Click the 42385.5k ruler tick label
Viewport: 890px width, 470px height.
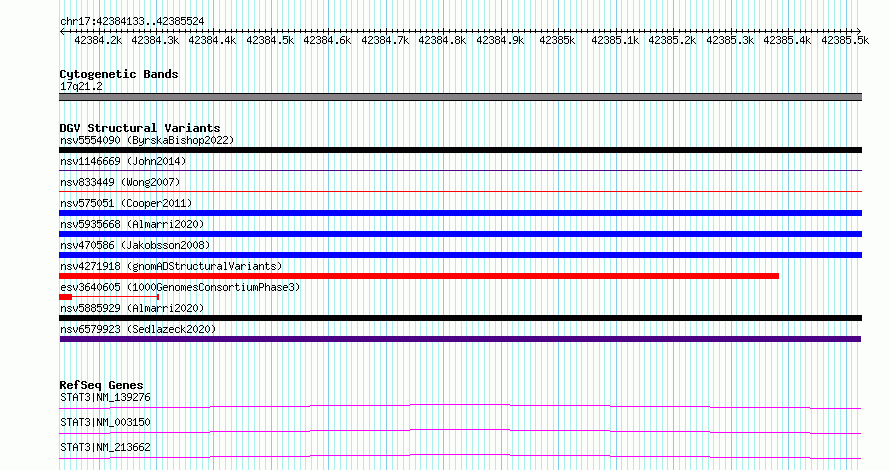click(845, 41)
